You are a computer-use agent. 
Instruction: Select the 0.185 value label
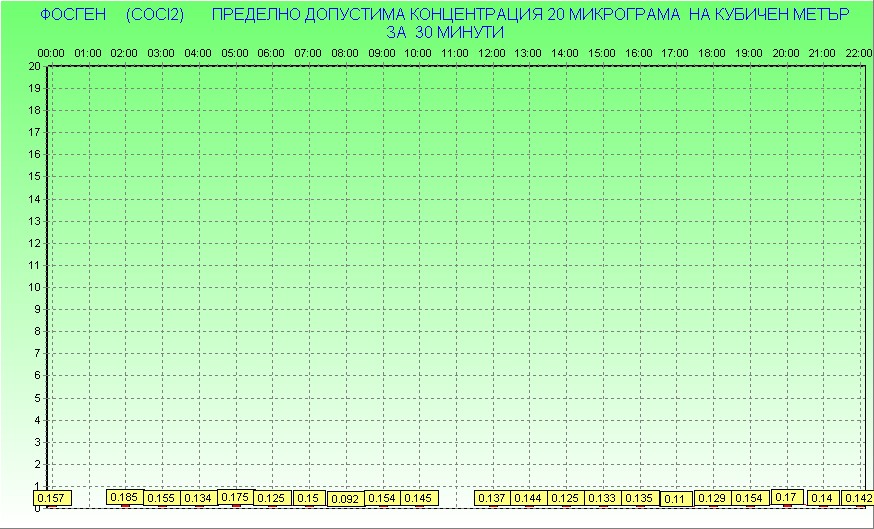(125, 497)
